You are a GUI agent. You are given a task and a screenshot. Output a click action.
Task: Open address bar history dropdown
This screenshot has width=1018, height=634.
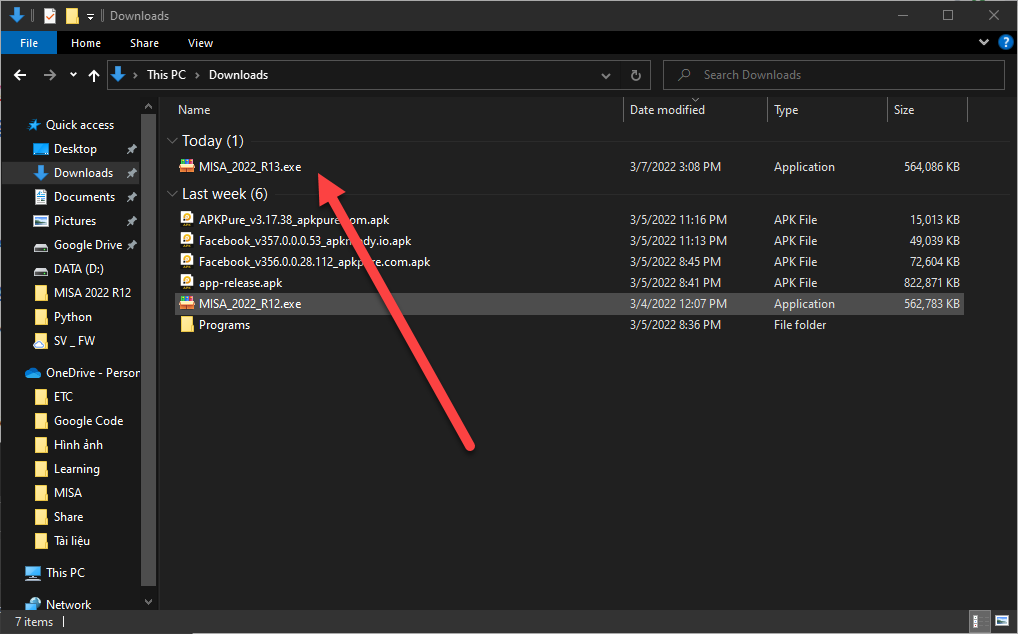606,75
